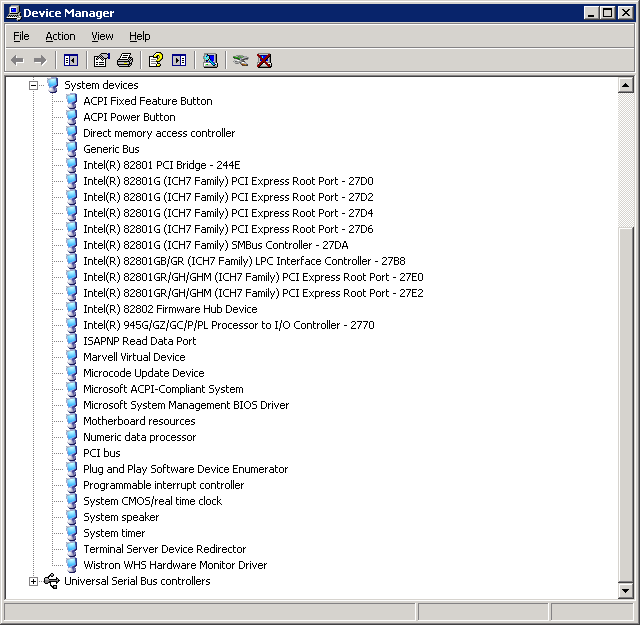This screenshot has height=625, width=640.
Task: Click the Help toolbar icon
Action: (x=156, y=60)
